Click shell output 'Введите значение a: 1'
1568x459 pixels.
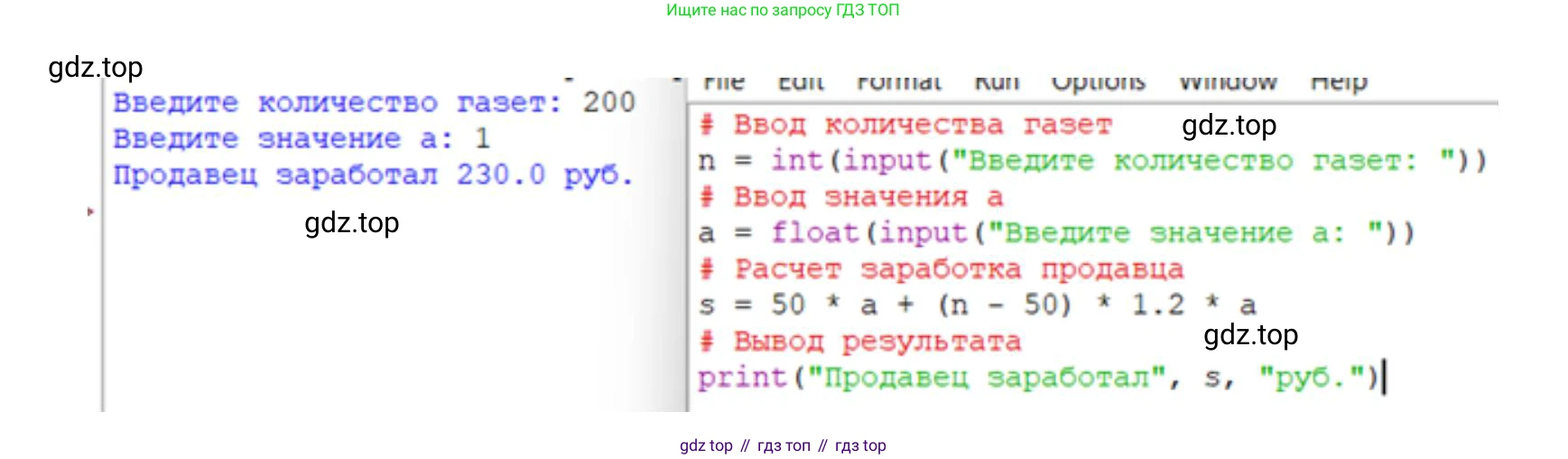pyautogui.click(x=302, y=139)
